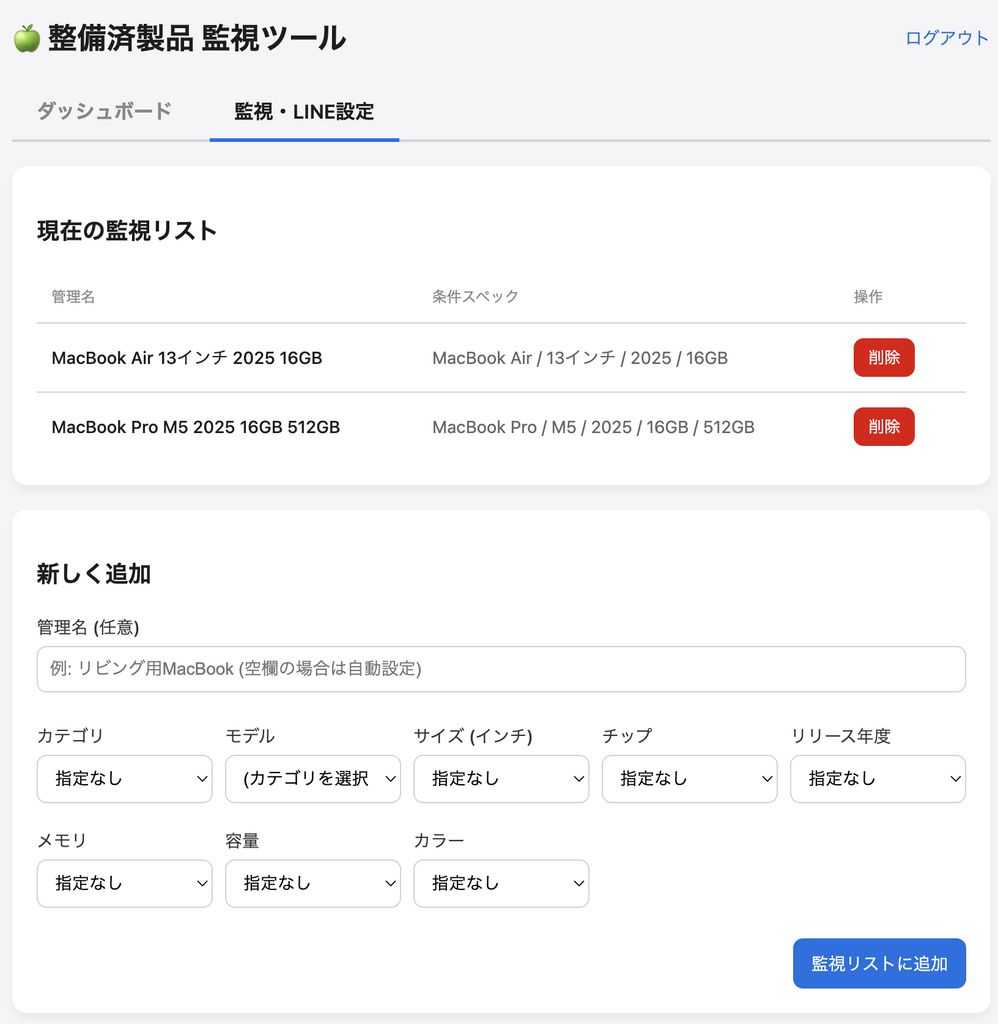Open the カテゴリ dropdown
Image resolution: width=998 pixels, height=1024 pixels.
coord(124,779)
